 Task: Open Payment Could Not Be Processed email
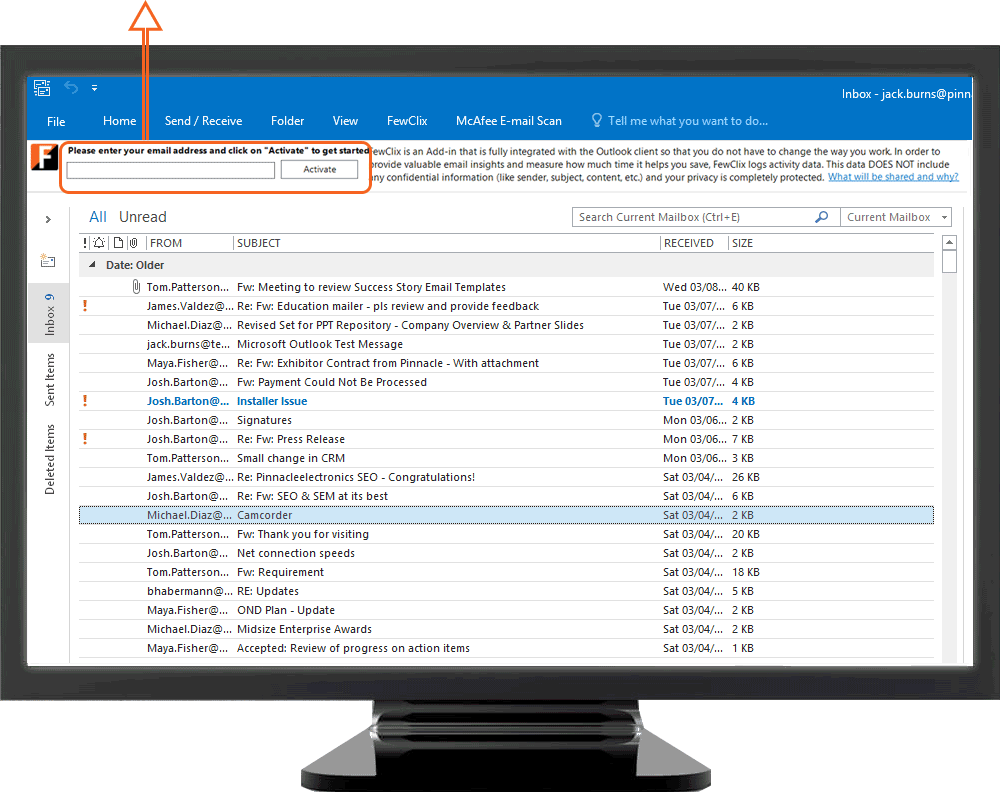pyautogui.click(x=506, y=382)
